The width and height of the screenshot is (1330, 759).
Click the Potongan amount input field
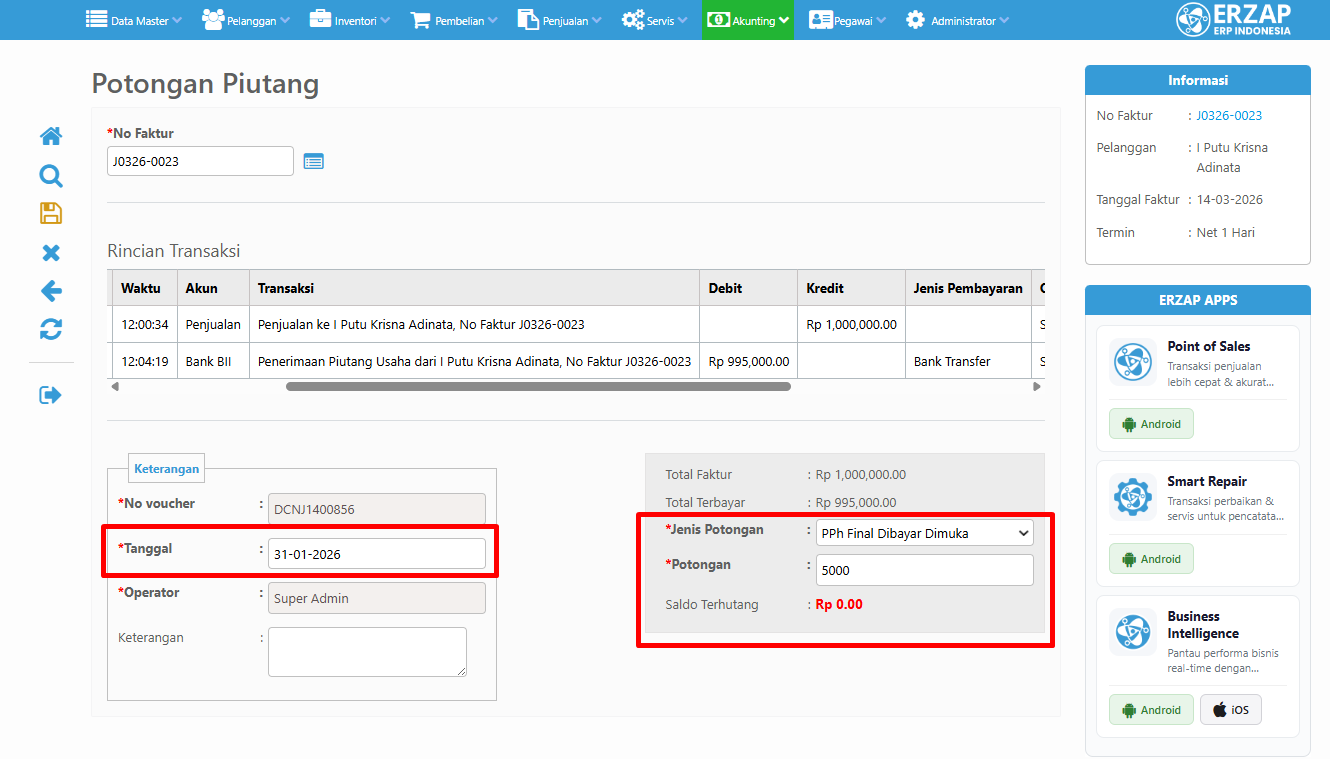point(924,570)
